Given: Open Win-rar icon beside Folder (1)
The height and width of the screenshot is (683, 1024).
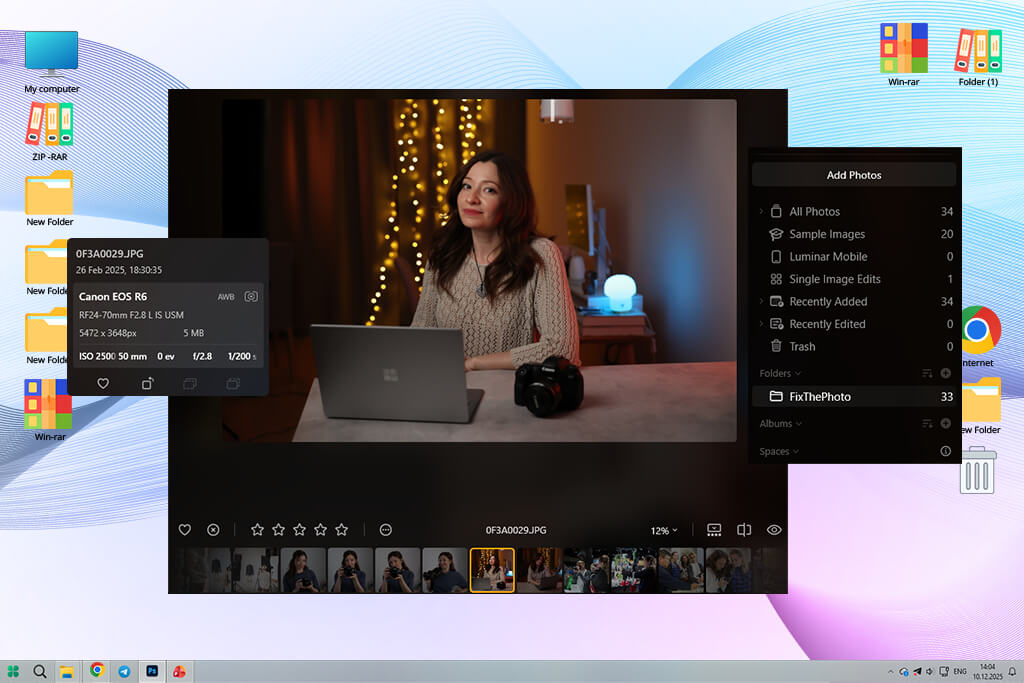Looking at the screenshot, I should pyautogui.click(x=904, y=55).
